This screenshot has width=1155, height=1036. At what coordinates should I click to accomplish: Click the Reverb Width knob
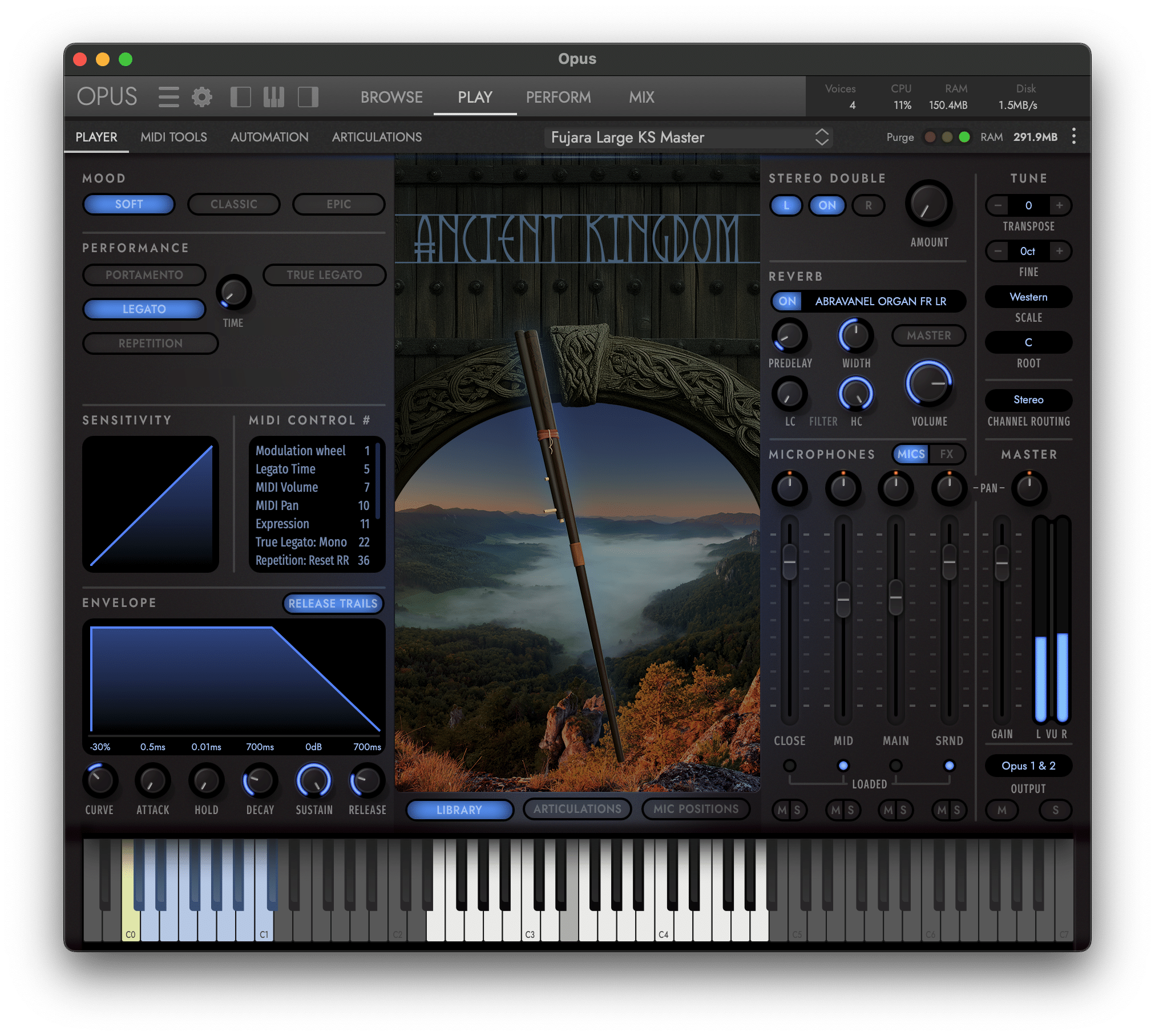pos(855,335)
